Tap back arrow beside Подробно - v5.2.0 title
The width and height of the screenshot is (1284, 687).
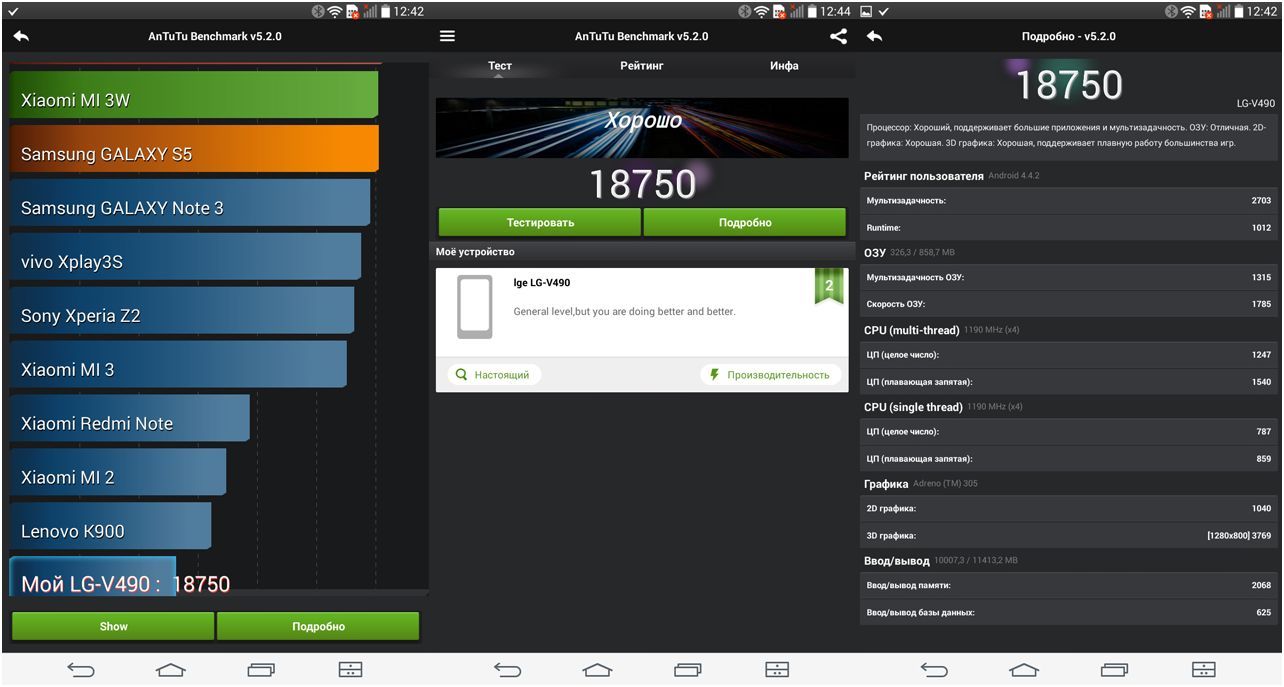pos(874,36)
